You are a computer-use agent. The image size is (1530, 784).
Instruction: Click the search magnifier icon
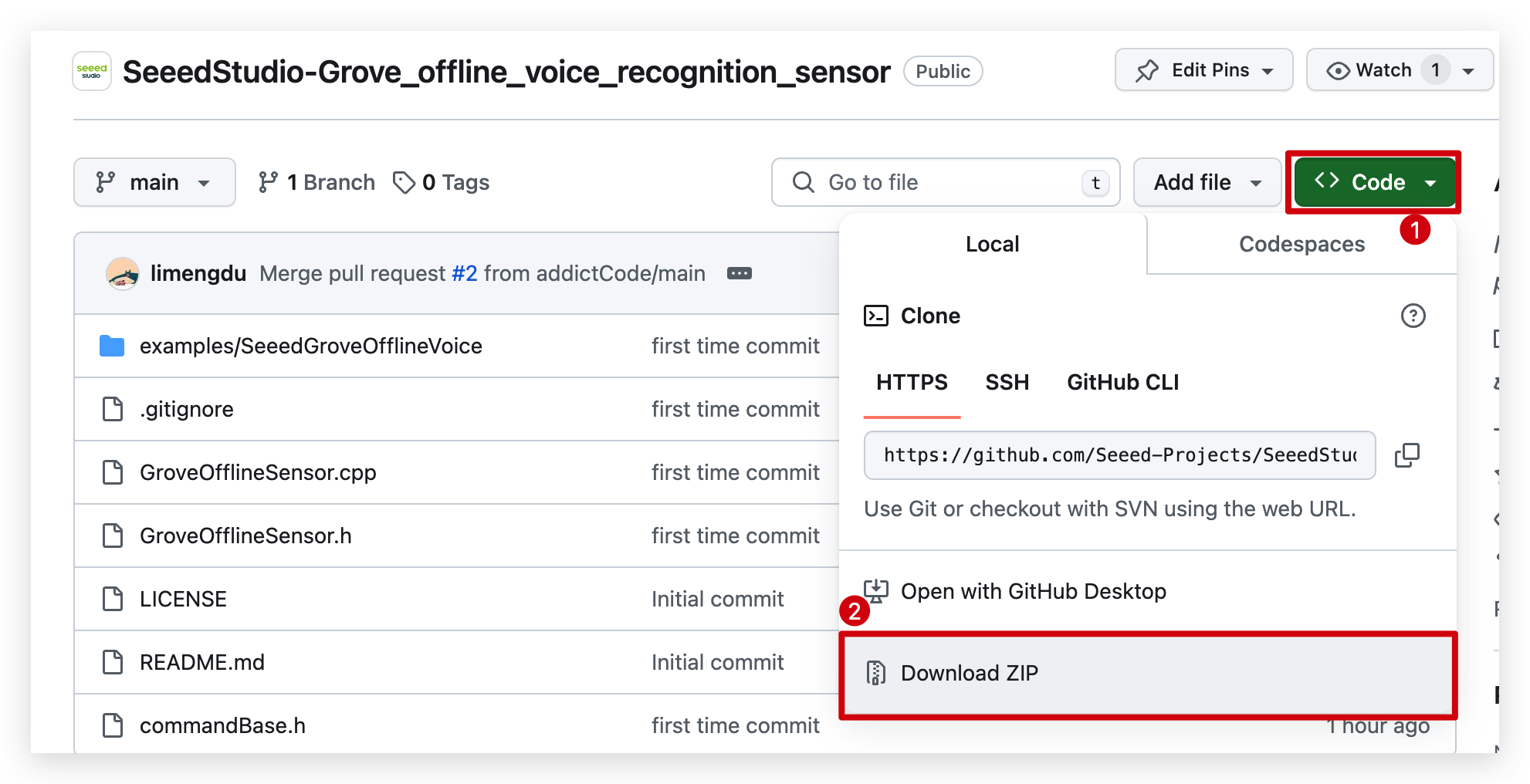coord(803,182)
